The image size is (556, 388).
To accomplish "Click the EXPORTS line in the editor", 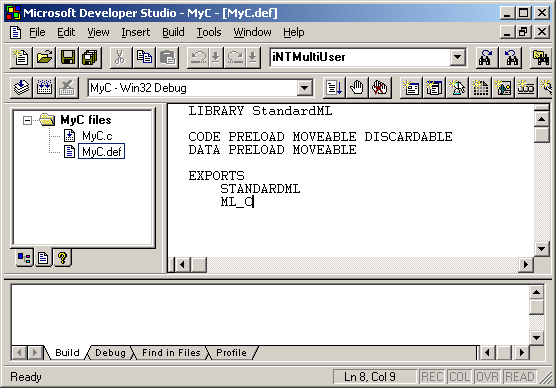I will point(216,176).
